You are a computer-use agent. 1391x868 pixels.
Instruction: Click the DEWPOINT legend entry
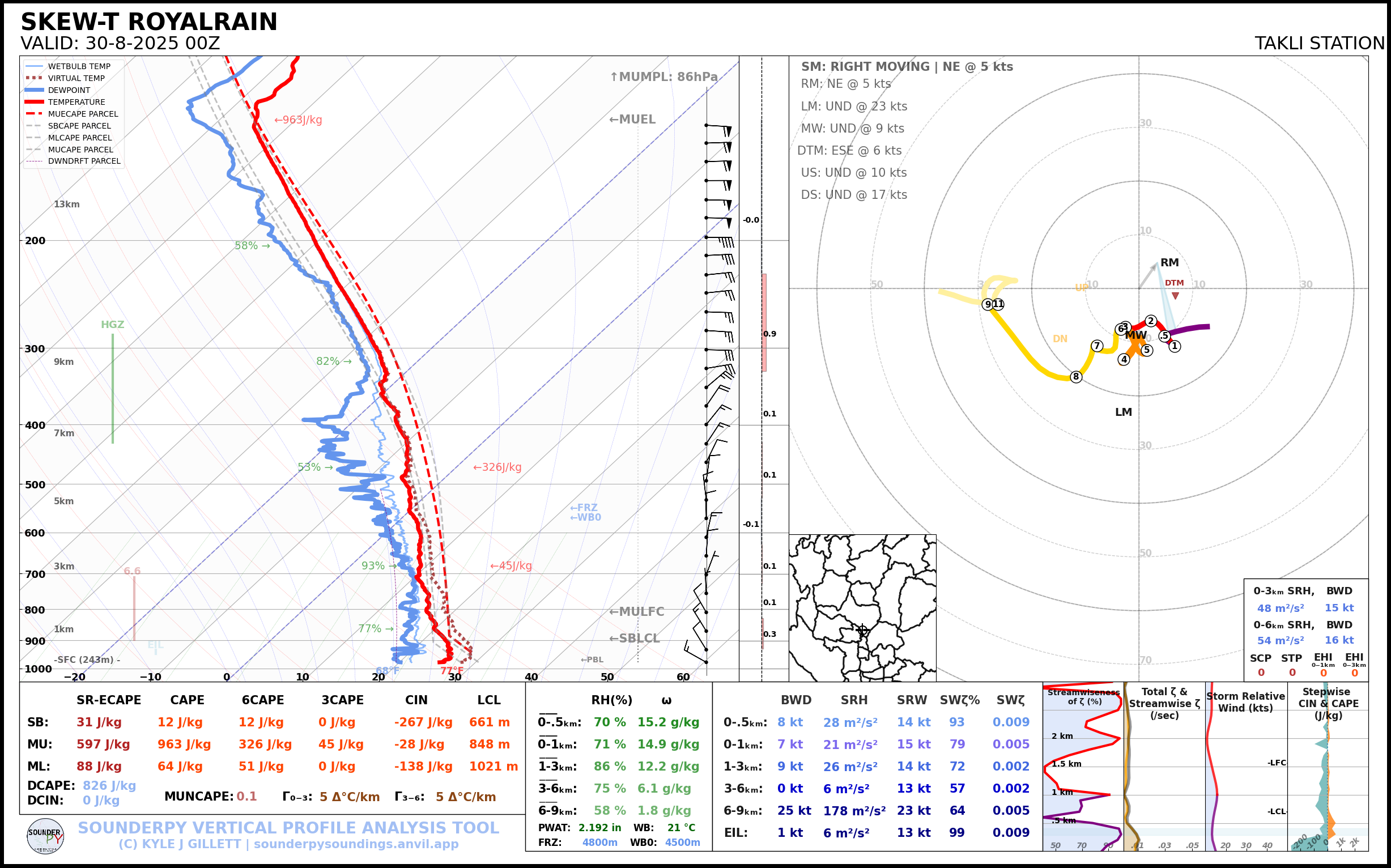pos(69,90)
